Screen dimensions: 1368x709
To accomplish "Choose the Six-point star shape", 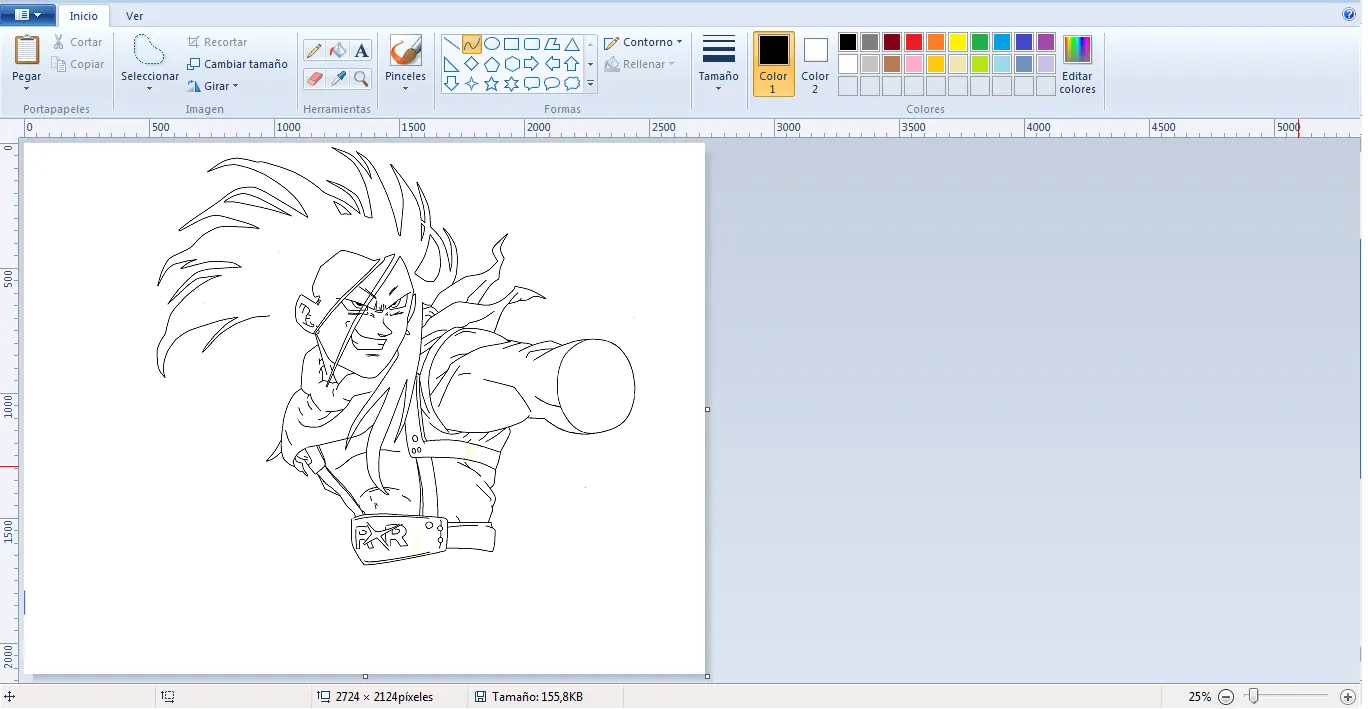I will 512,84.
